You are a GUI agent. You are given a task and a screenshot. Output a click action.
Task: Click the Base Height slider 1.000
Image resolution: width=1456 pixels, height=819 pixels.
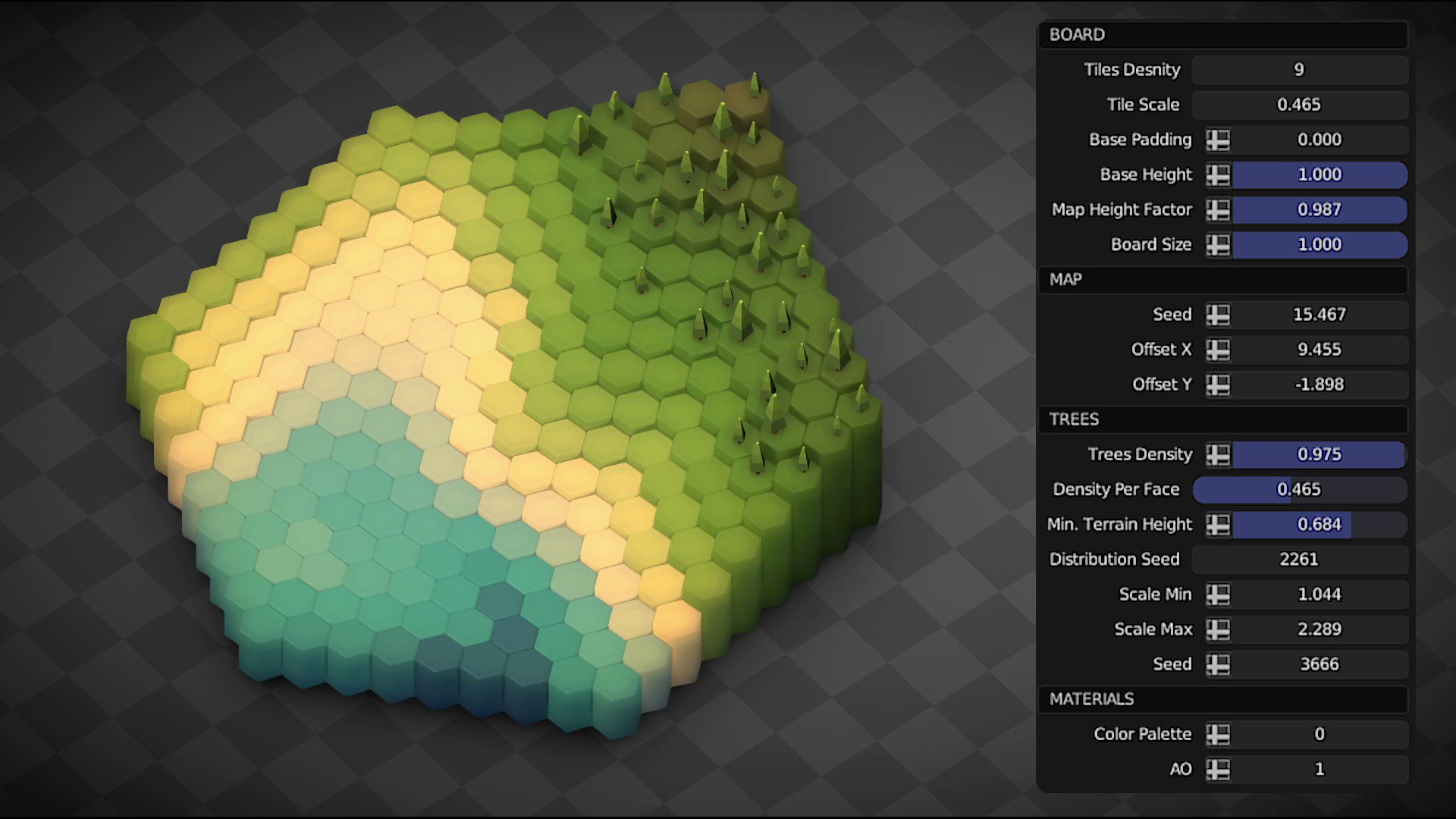tap(1320, 174)
